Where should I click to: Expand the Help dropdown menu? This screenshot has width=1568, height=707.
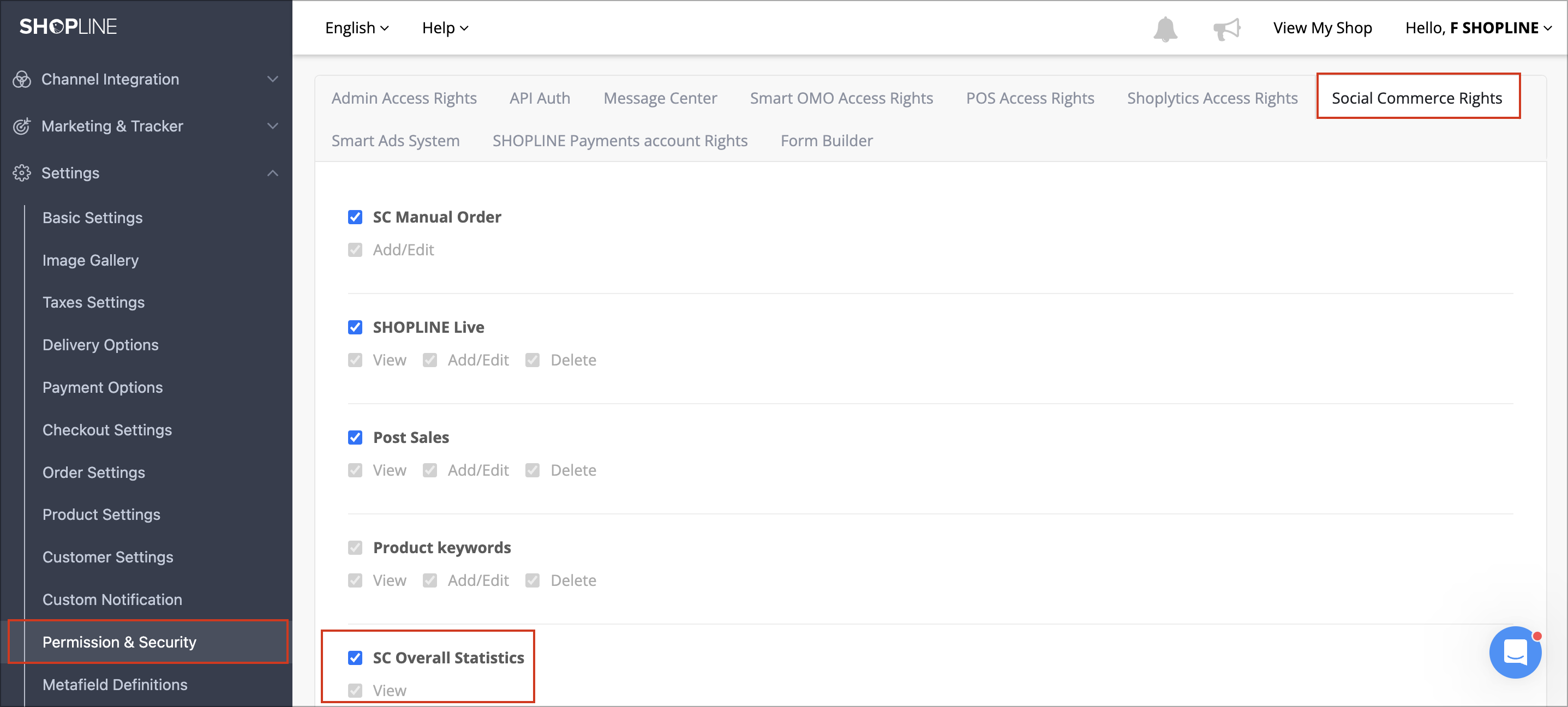tap(445, 28)
